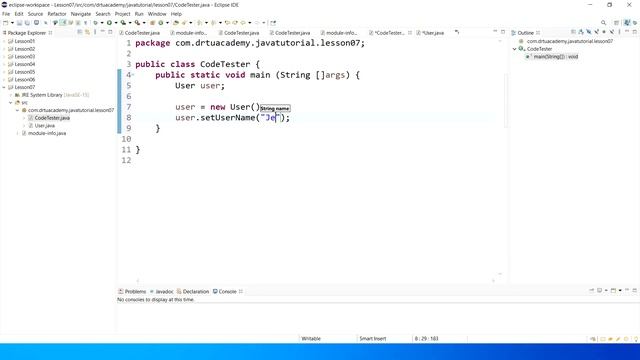Select User.java in Package Explorer

[x=44, y=126]
